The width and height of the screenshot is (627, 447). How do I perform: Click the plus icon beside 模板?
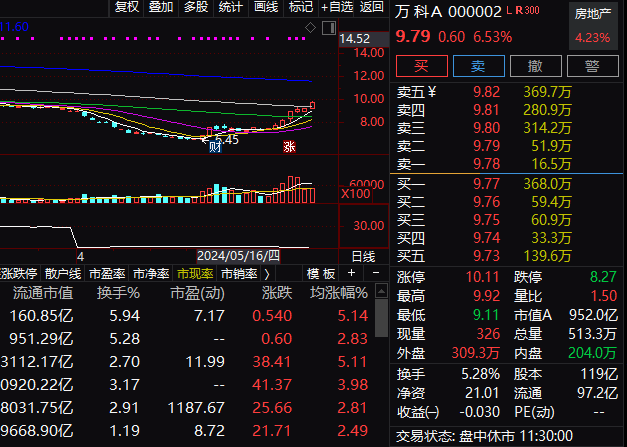click(x=351, y=273)
